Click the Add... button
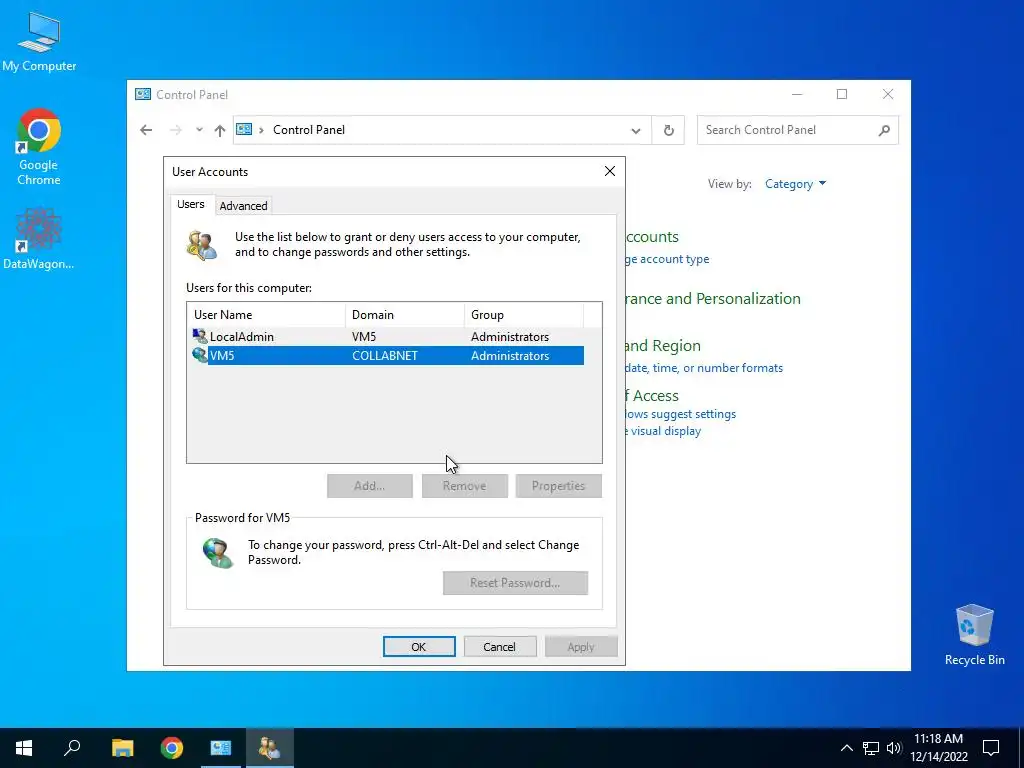Screen dimensions: 1024x768 [x=370, y=486]
